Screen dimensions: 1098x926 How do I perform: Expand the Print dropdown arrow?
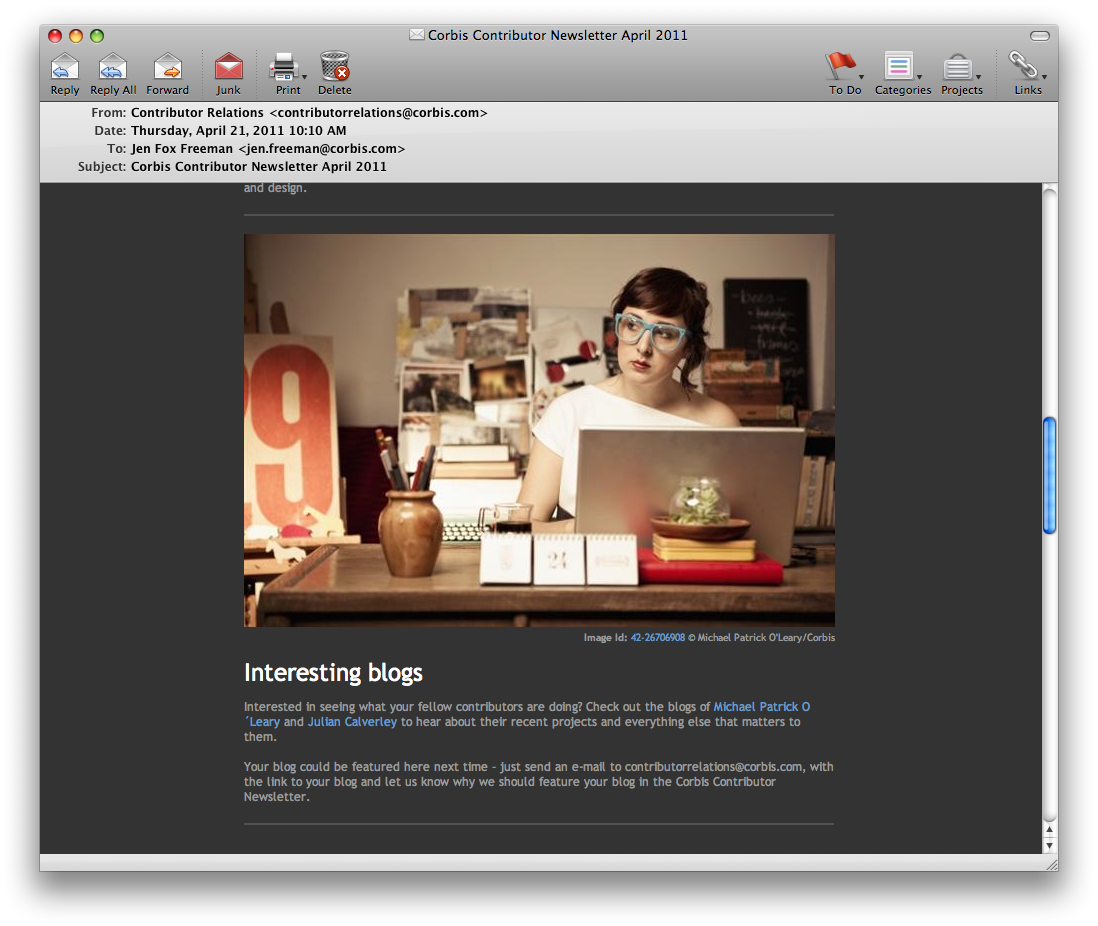tap(304, 77)
